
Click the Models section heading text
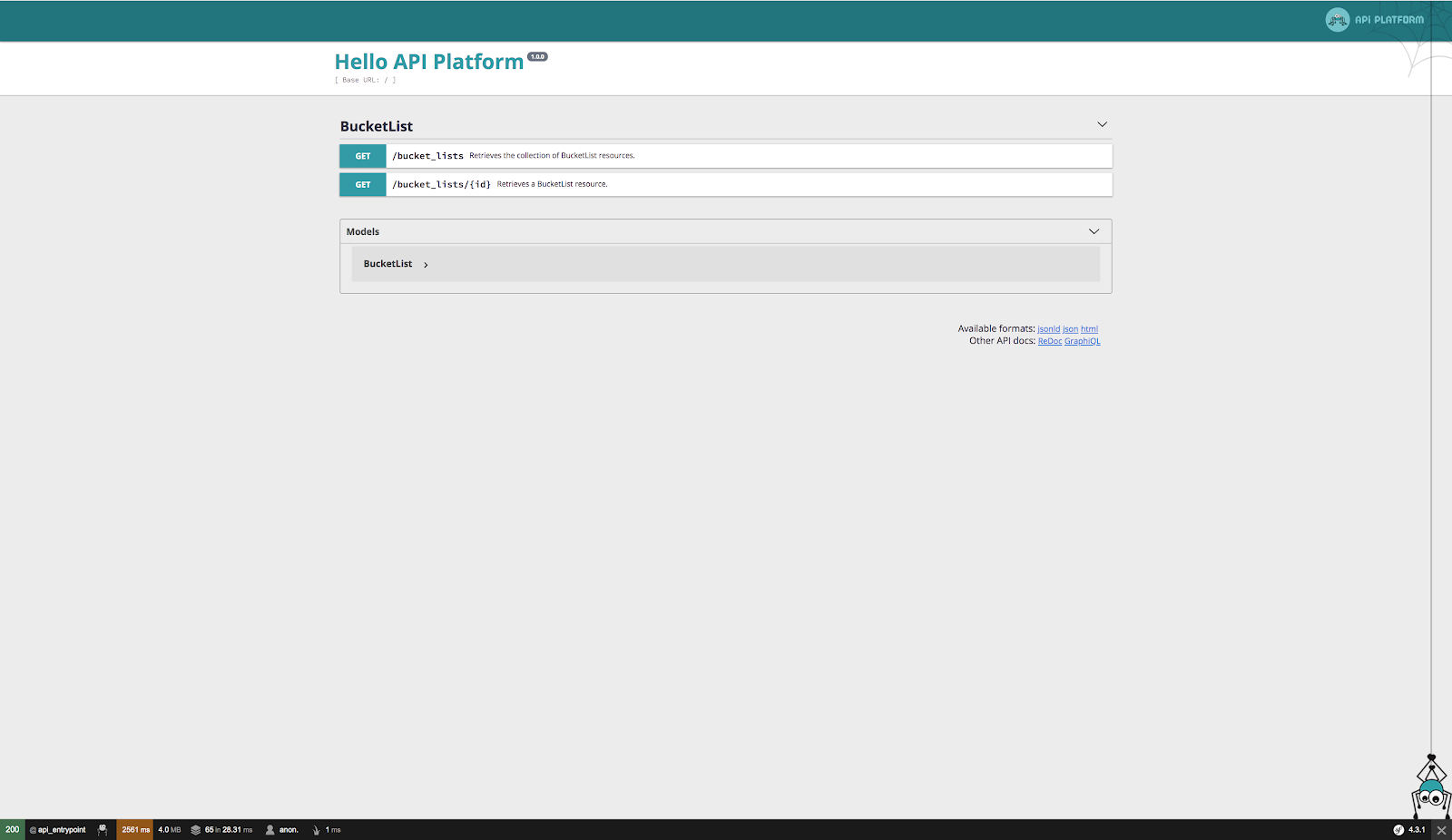363,231
